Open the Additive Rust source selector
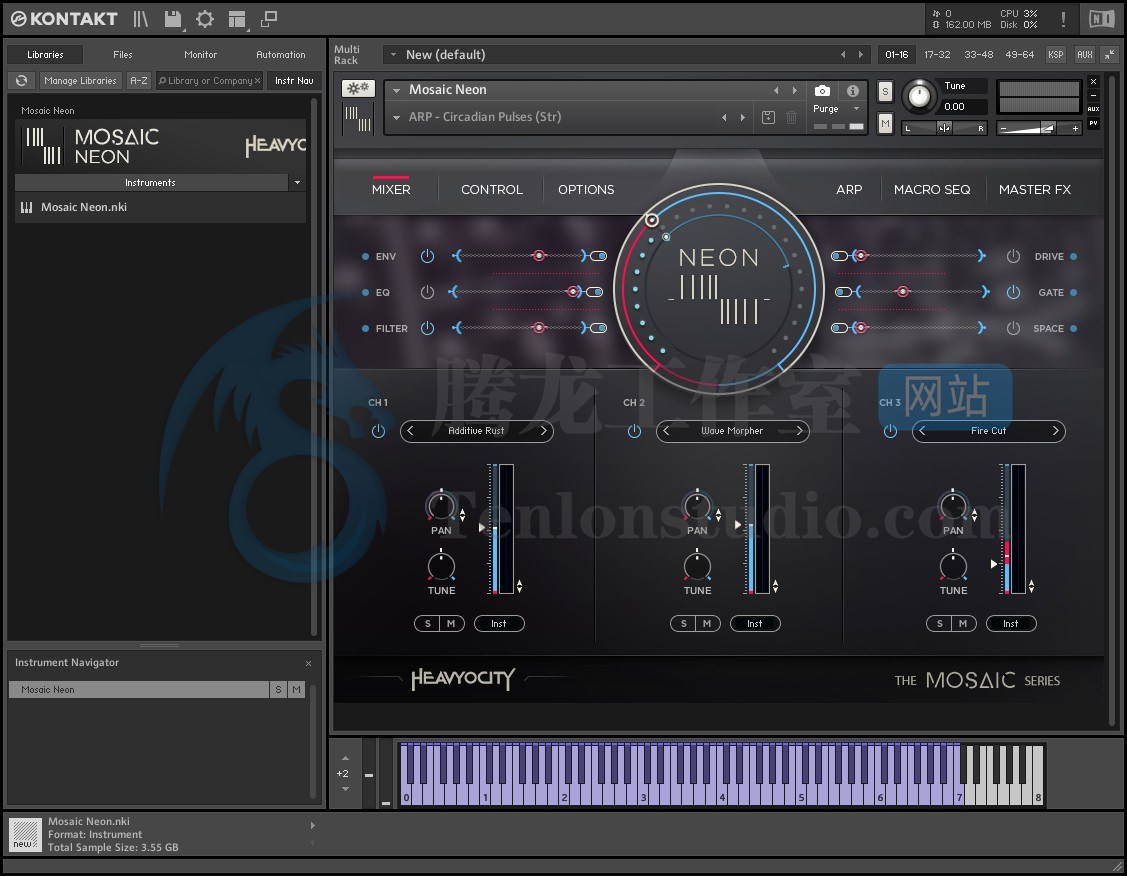This screenshot has width=1127, height=876. click(x=476, y=430)
